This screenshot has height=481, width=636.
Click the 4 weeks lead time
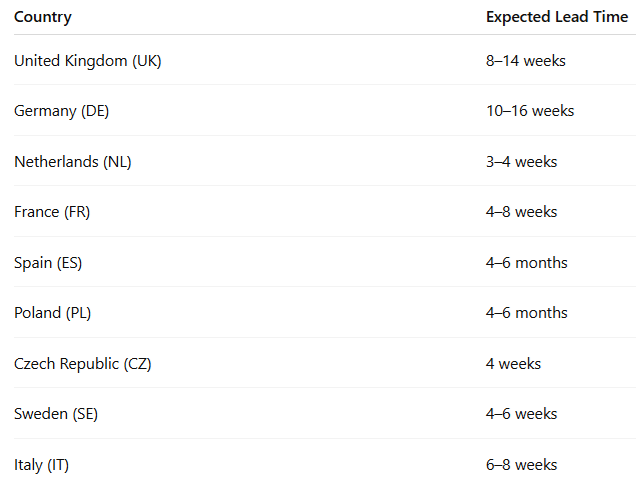(514, 364)
